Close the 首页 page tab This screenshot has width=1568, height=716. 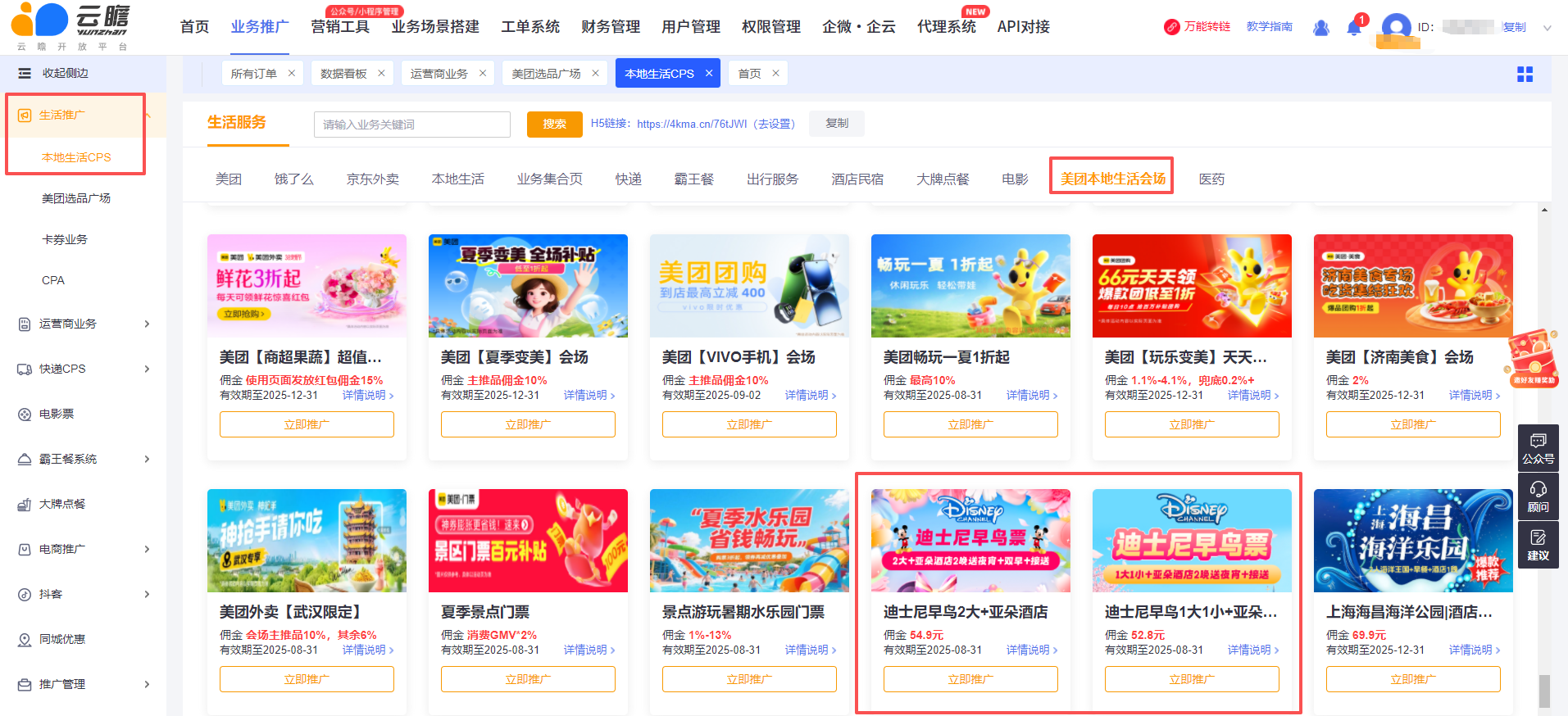(775, 73)
